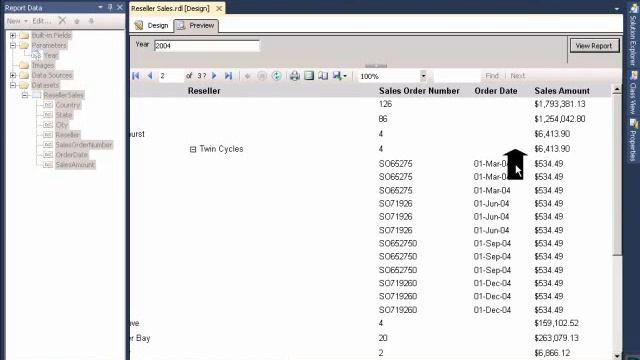640x360 pixels.
Task: Click back to parent report icon
Action: click(247, 76)
